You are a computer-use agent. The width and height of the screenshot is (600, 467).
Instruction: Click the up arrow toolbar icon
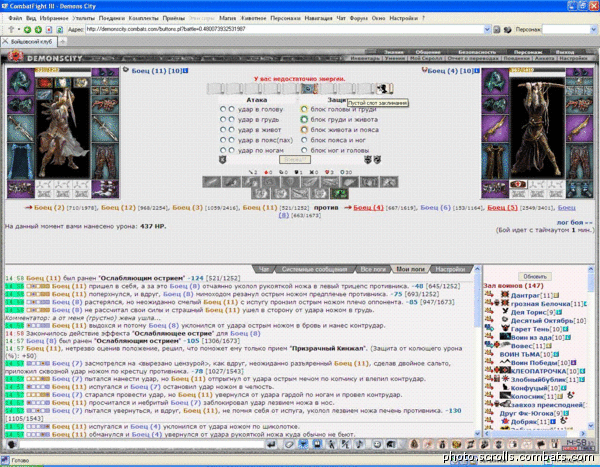11,29
